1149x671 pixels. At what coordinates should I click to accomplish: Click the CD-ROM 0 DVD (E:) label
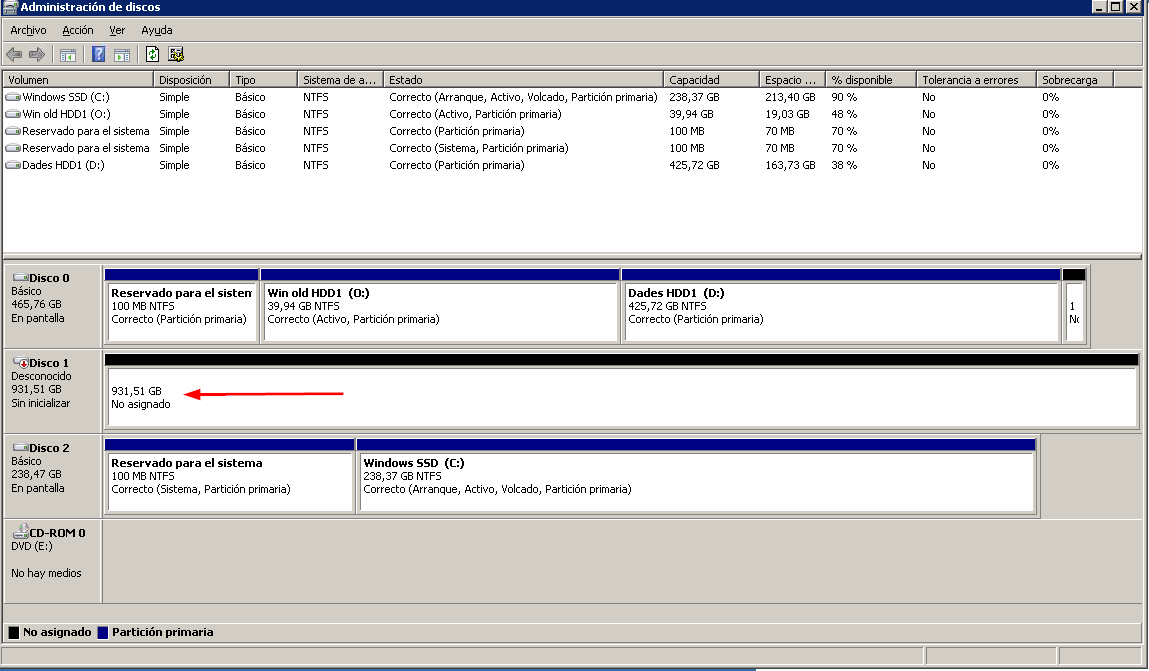coord(52,560)
